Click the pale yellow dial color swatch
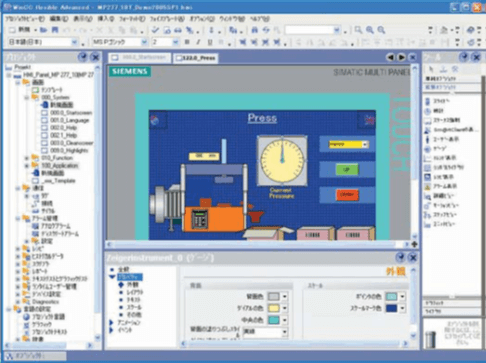 pos(274,308)
